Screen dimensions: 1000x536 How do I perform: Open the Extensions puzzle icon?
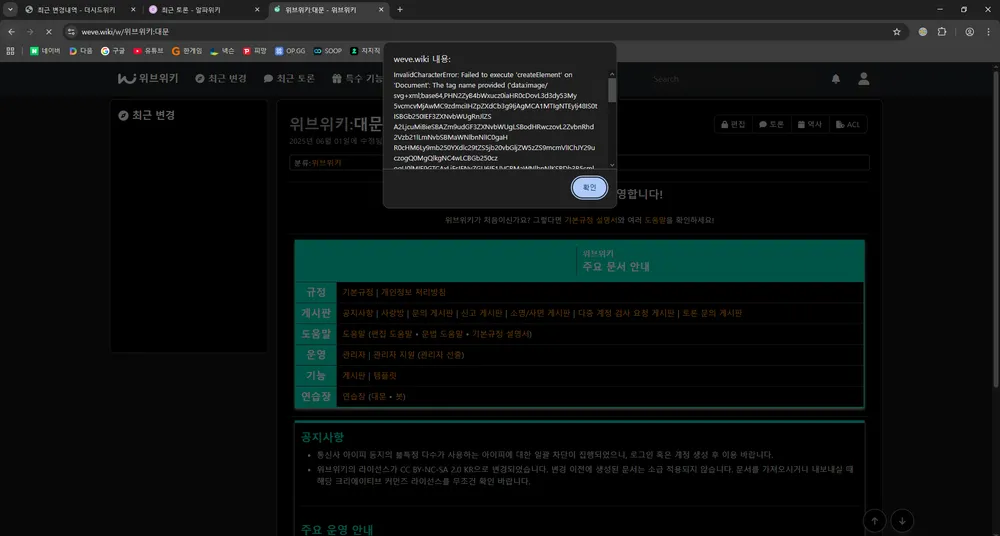(941, 31)
